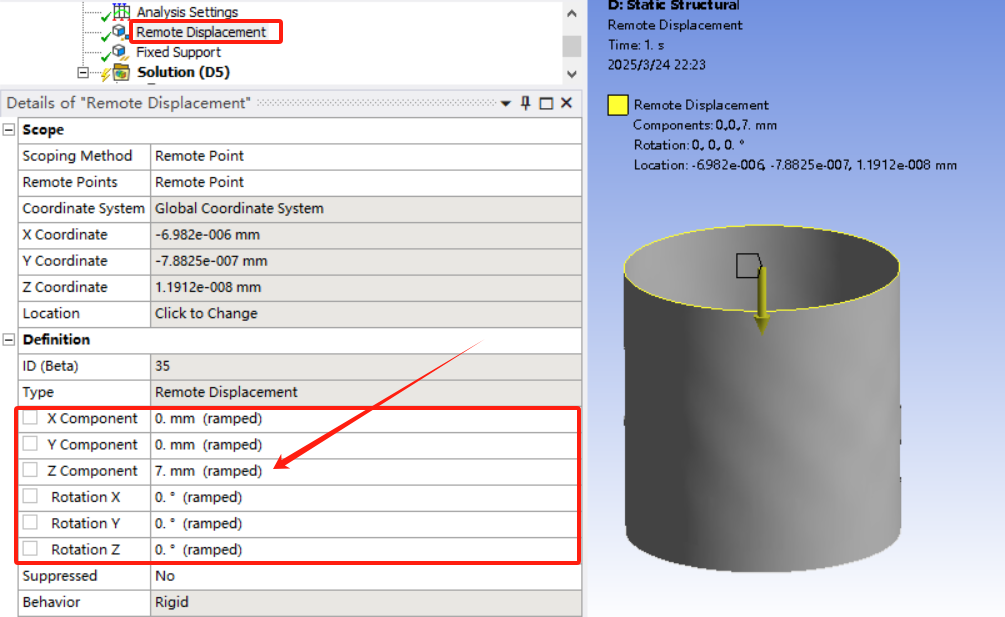Click the 'Scope' section header text
Viewport: 1005px width, 617px height.
pyautogui.click(x=43, y=130)
